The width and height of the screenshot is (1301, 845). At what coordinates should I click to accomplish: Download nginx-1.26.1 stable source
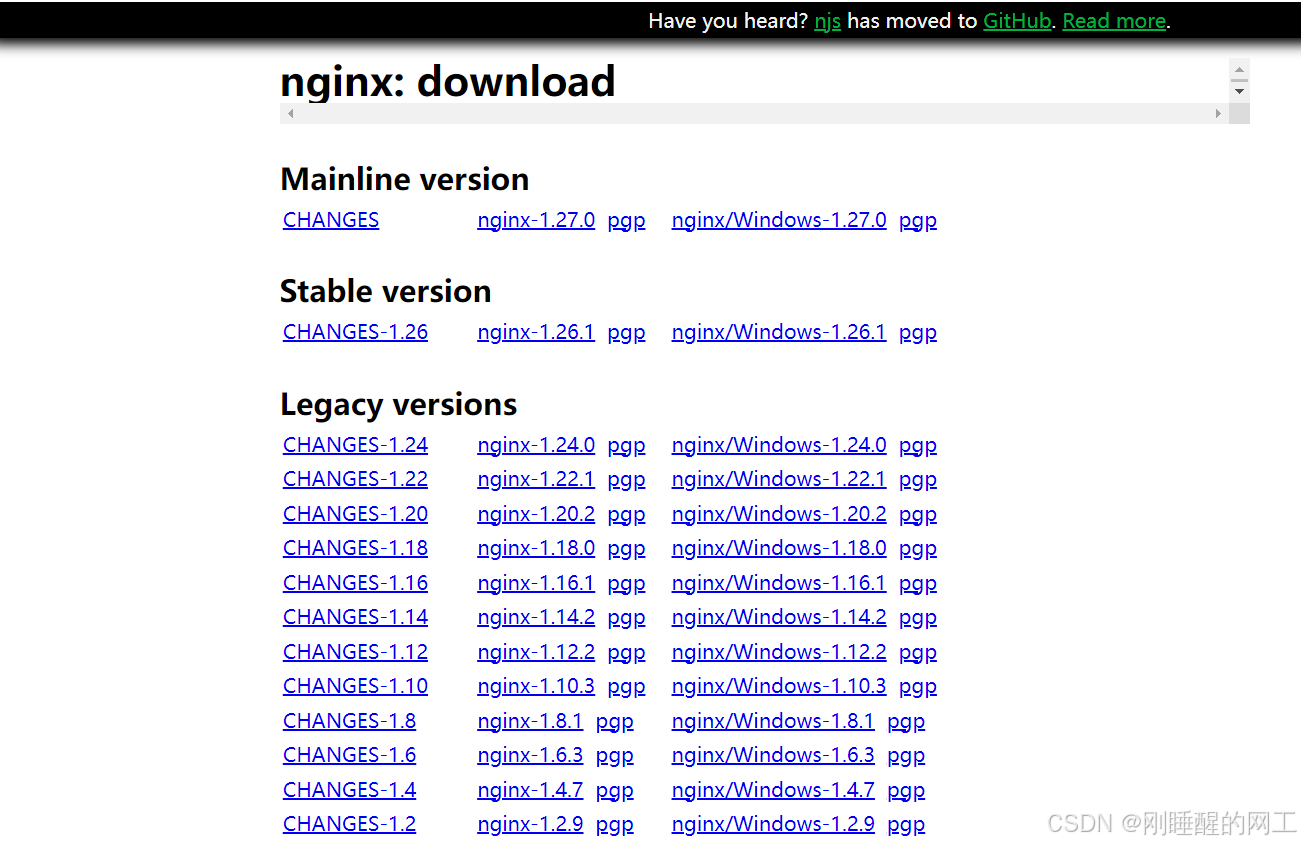coord(536,332)
